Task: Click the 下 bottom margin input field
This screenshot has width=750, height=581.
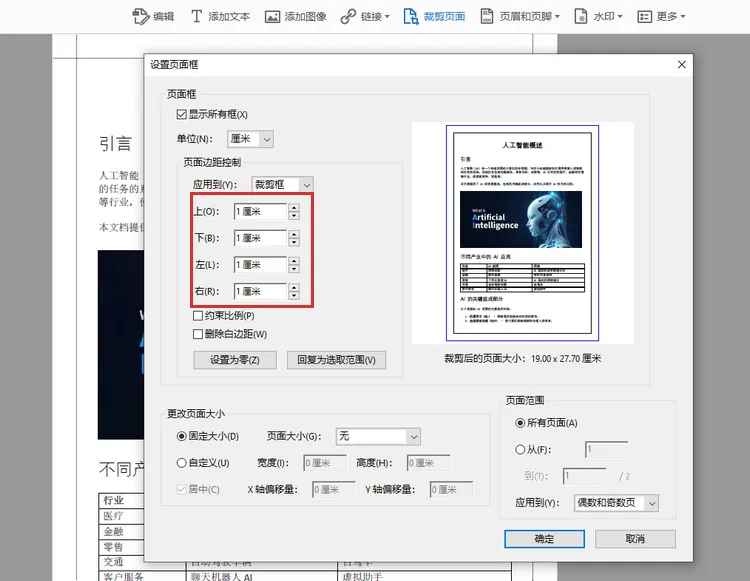Action: tap(261, 238)
